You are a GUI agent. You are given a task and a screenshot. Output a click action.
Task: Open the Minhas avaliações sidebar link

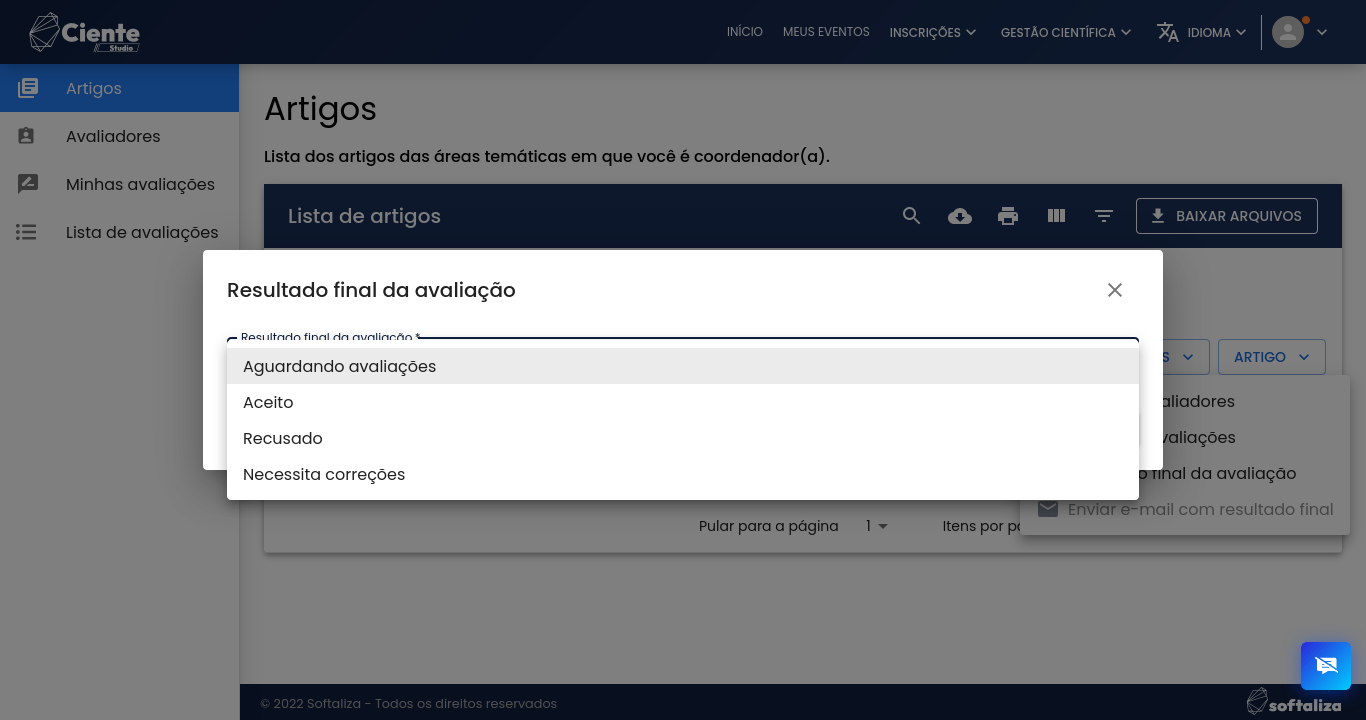click(x=140, y=184)
